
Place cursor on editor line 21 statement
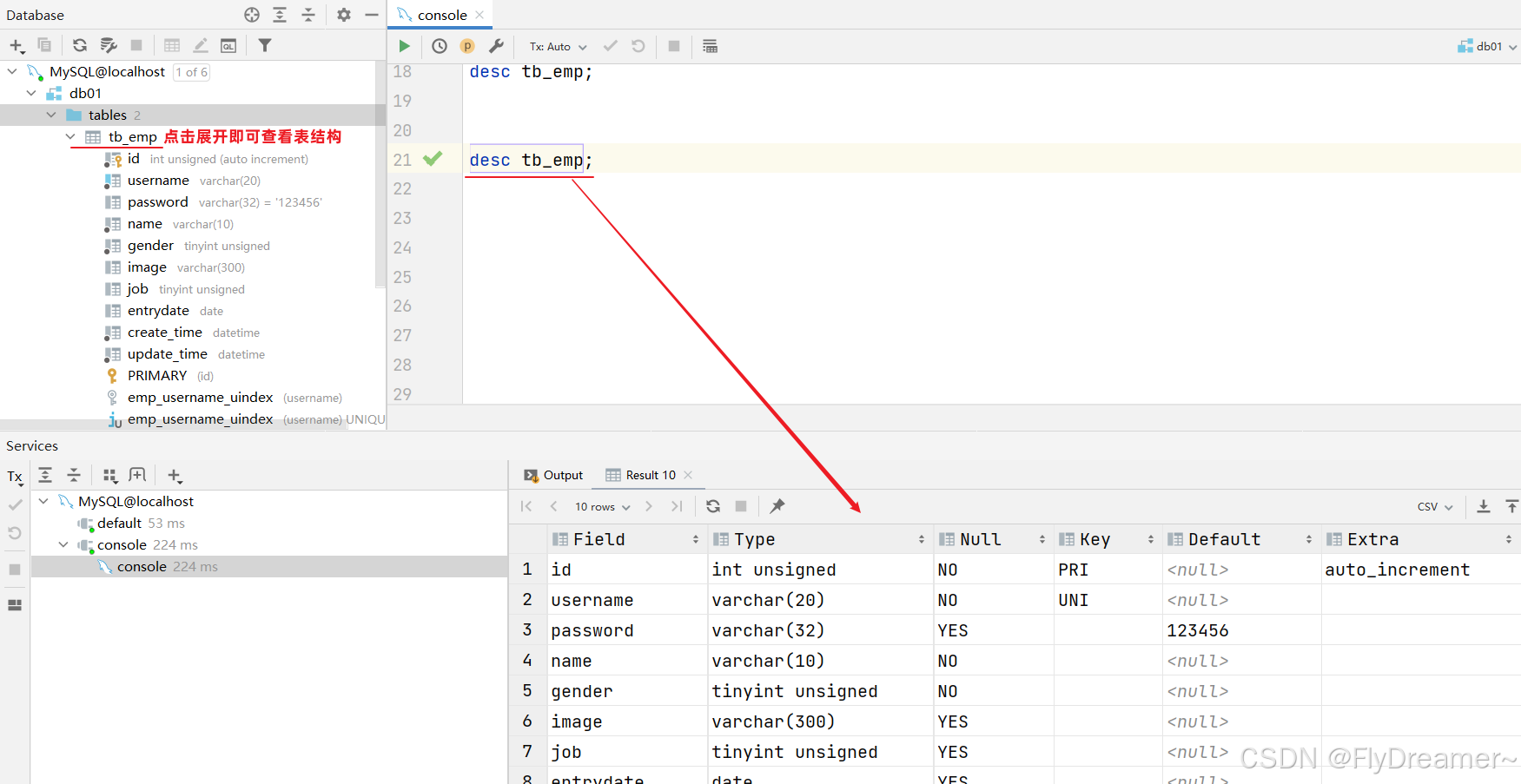[x=531, y=160]
